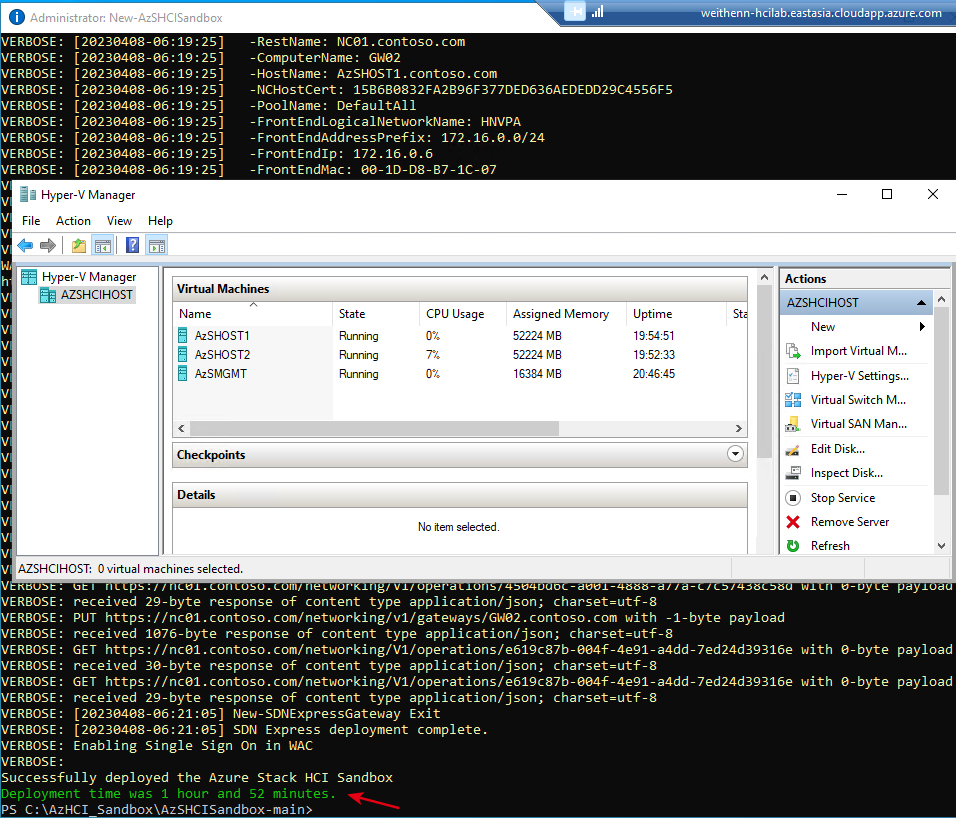Toggle the Show/Hide Action Pane toolbar icon
This screenshot has height=818, width=956.
coord(157,246)
